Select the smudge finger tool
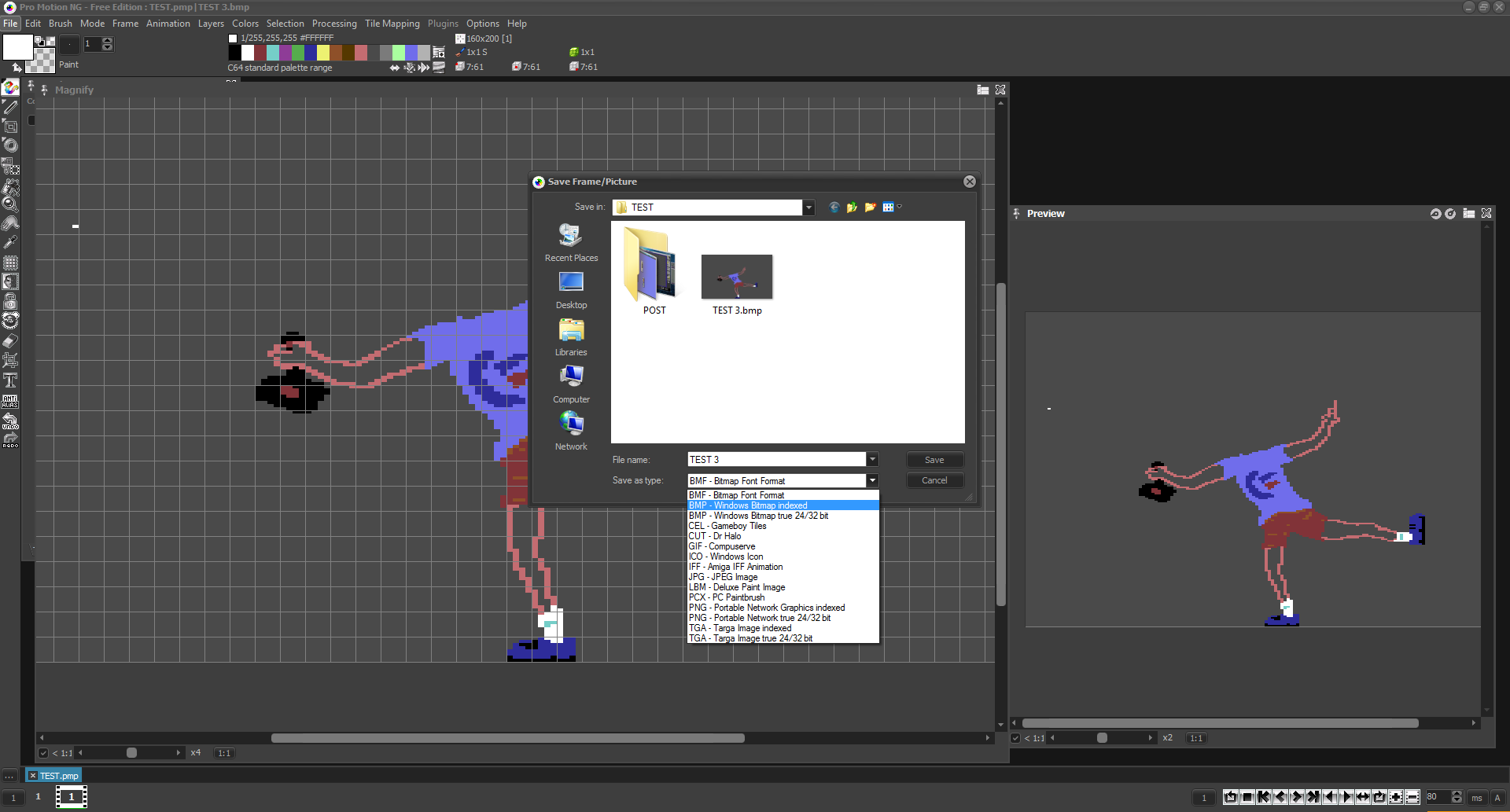The image size is (1510, 812). click(10, 224)
